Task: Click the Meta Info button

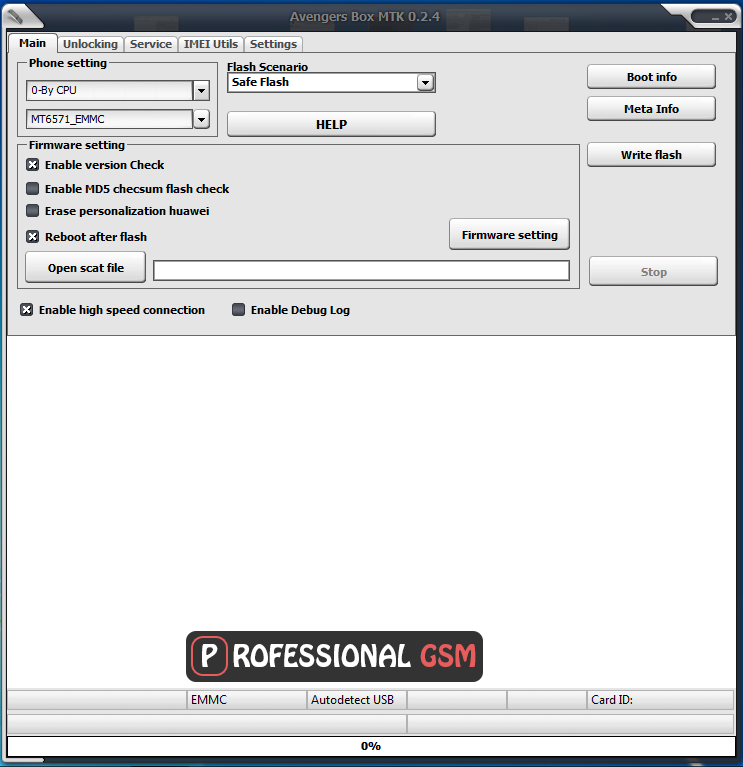Action: (652, 109)
